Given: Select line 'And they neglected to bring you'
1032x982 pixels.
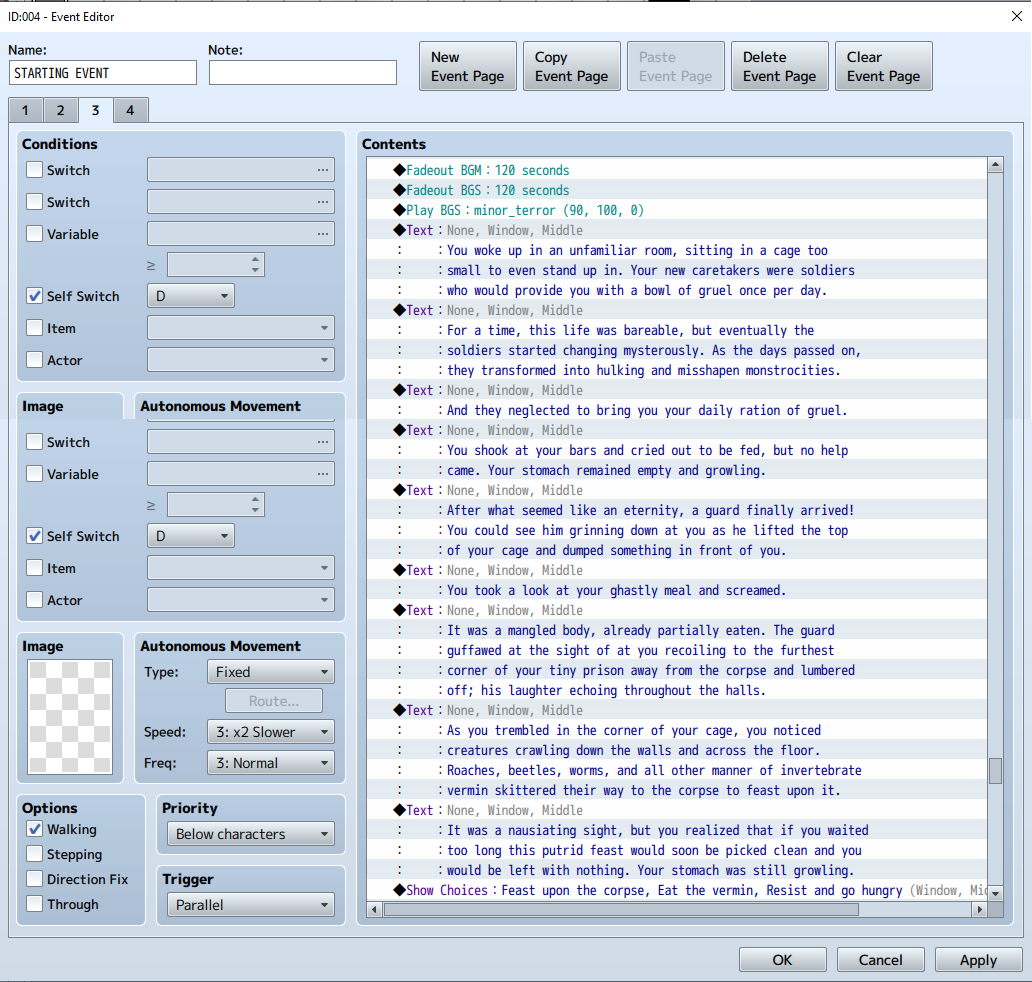Looking at the screenshot, I should pos(677,410).
